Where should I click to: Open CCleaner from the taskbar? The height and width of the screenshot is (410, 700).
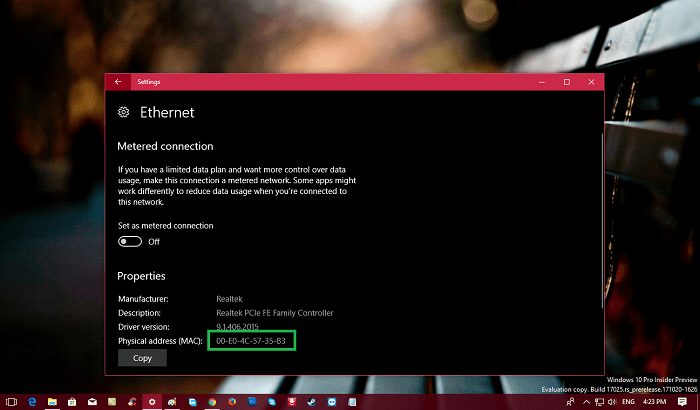(132, 402)
